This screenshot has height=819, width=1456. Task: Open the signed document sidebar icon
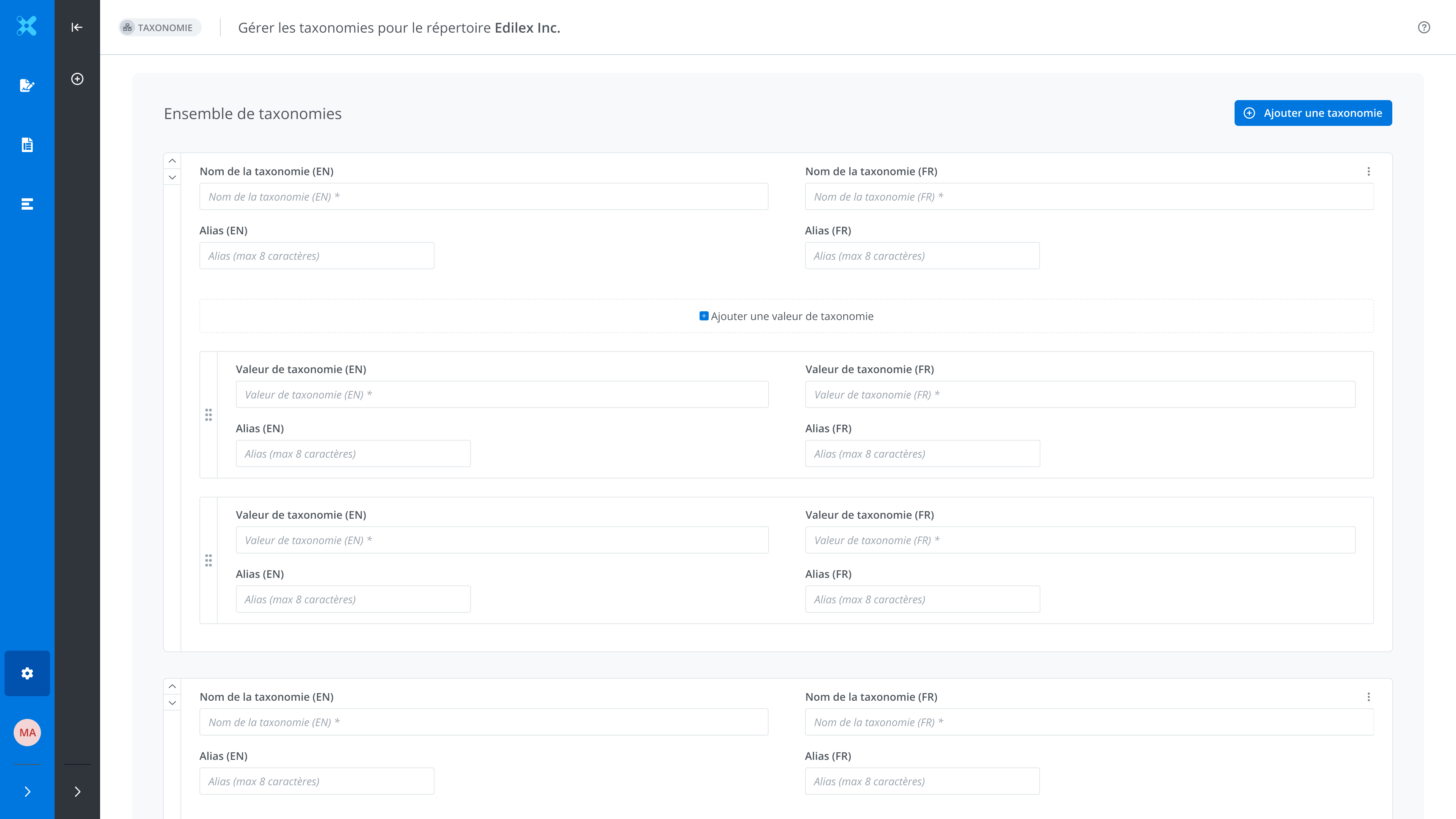(27, 85)
